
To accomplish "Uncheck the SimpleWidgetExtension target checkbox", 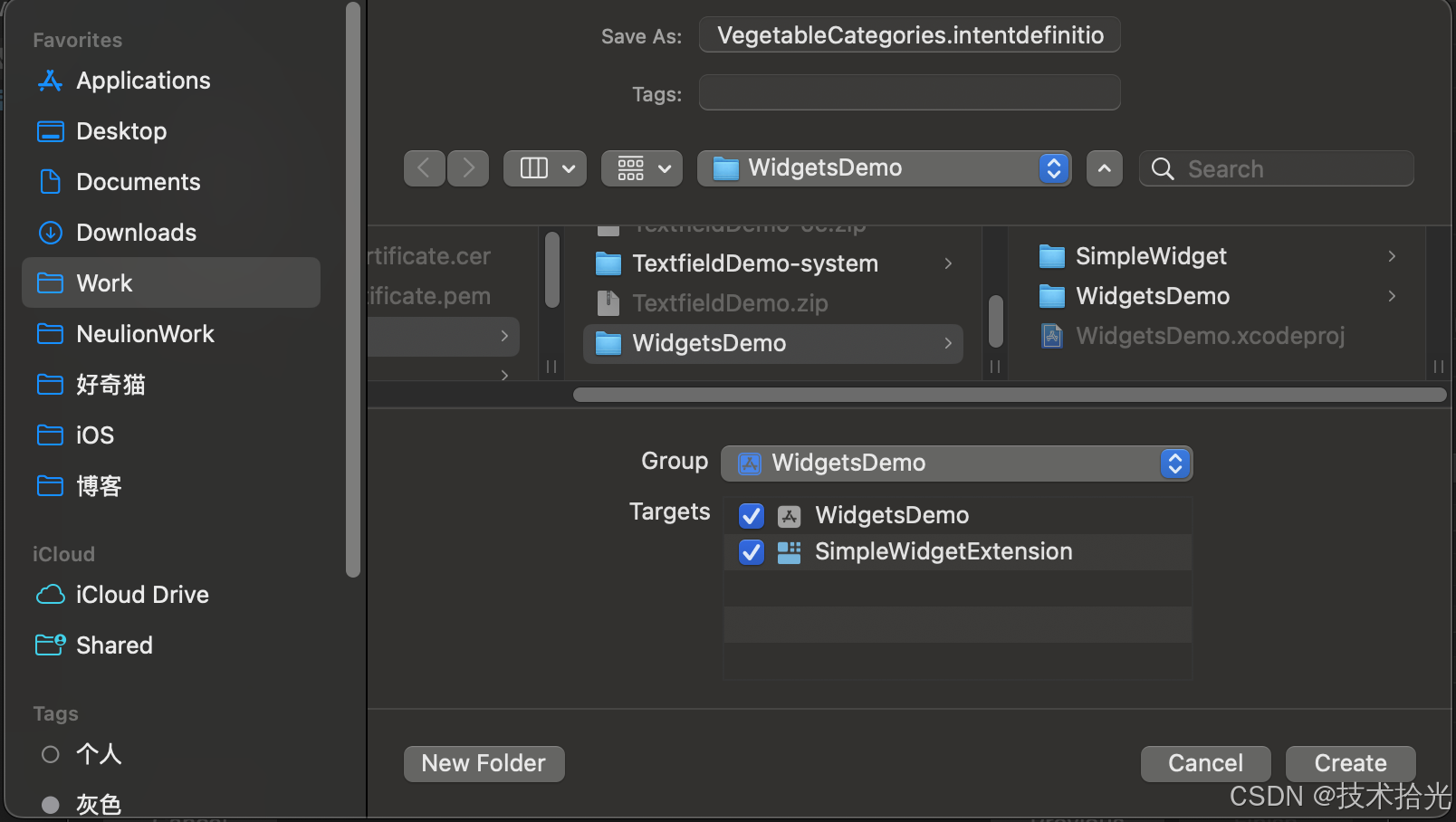I will 752,552.
